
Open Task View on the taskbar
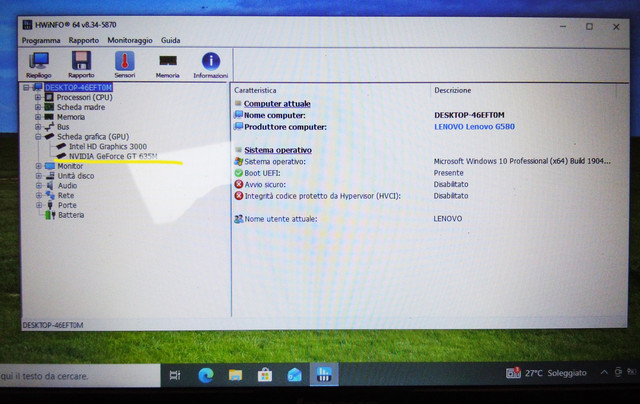[175, 375]
